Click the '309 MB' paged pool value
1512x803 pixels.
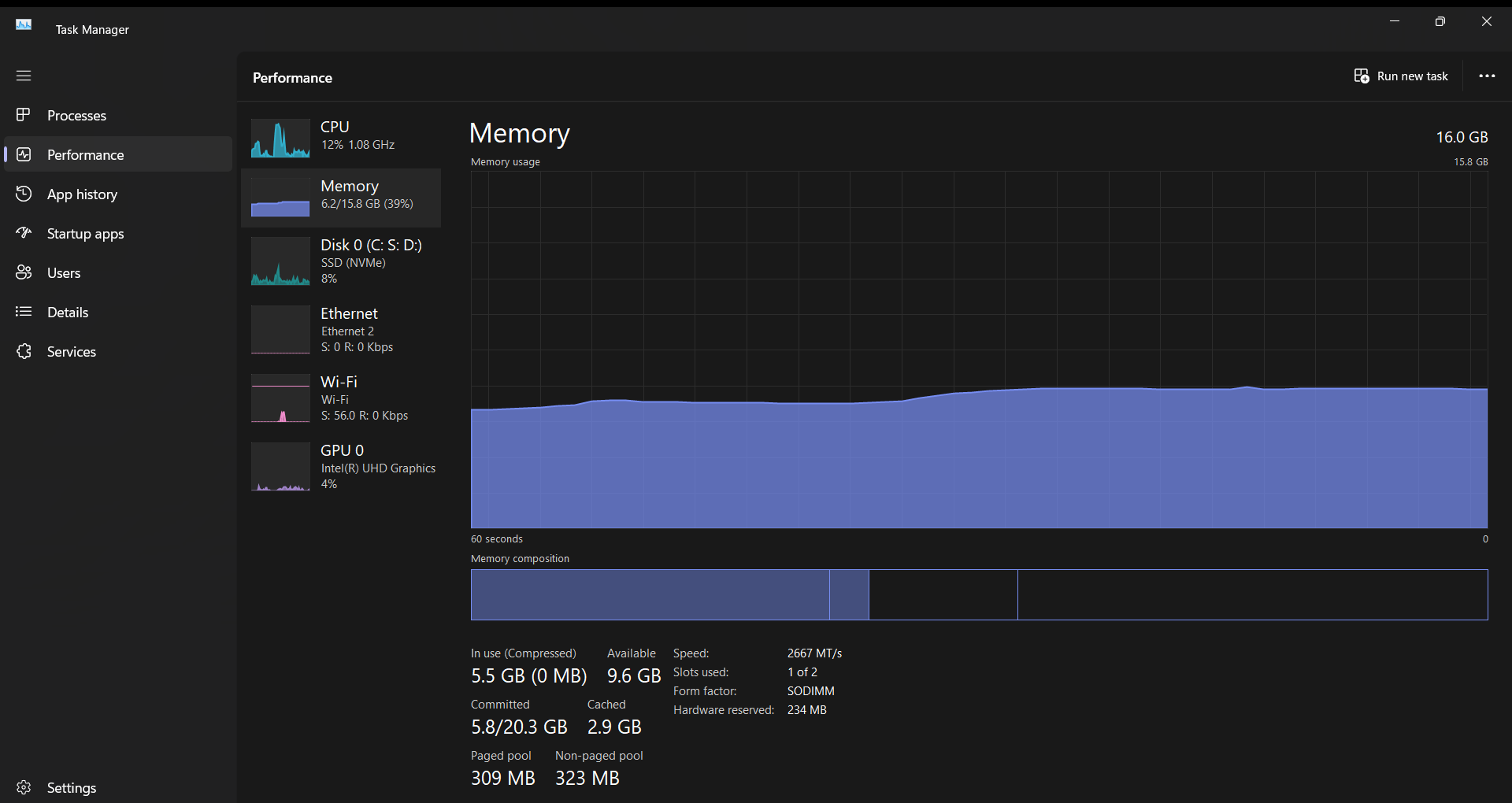(502, 778)
